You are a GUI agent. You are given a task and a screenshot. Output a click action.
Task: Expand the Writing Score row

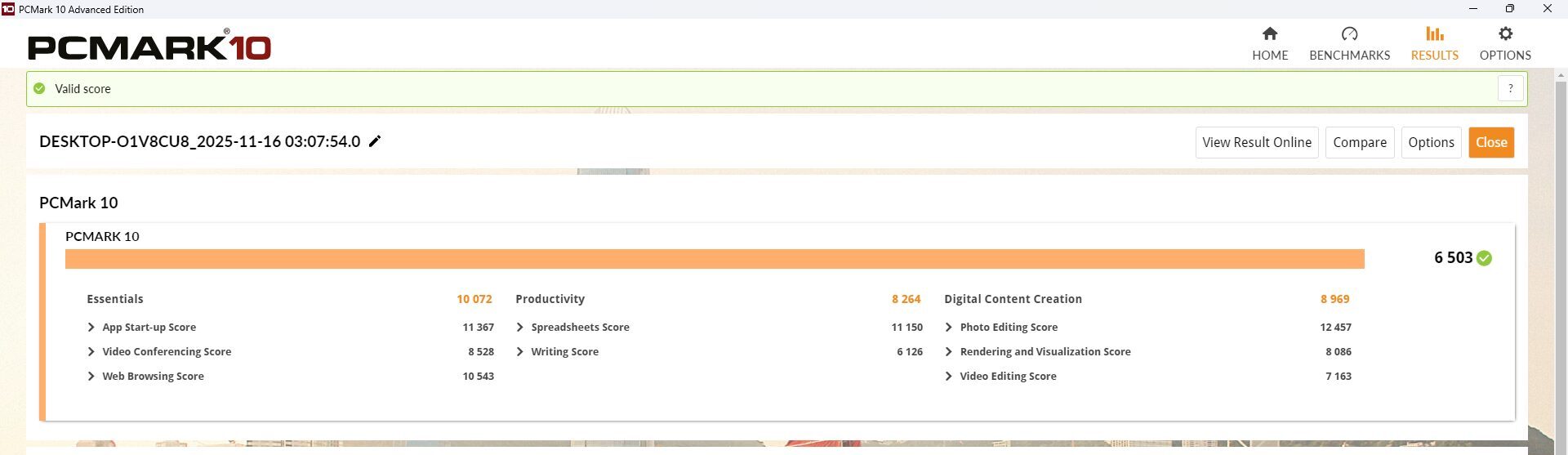(520, 352)
